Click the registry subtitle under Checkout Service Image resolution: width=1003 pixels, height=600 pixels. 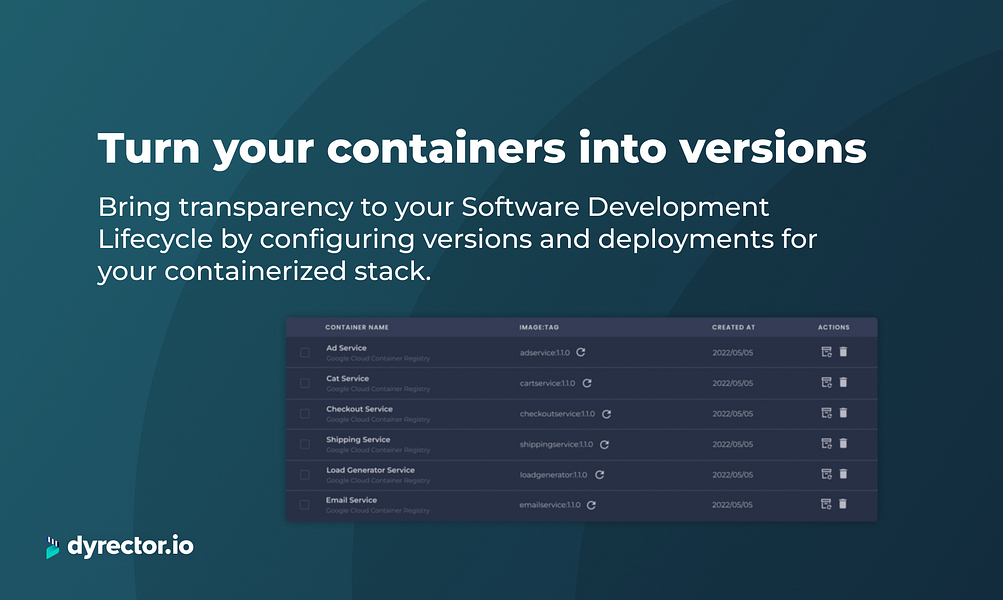(378, 420)
